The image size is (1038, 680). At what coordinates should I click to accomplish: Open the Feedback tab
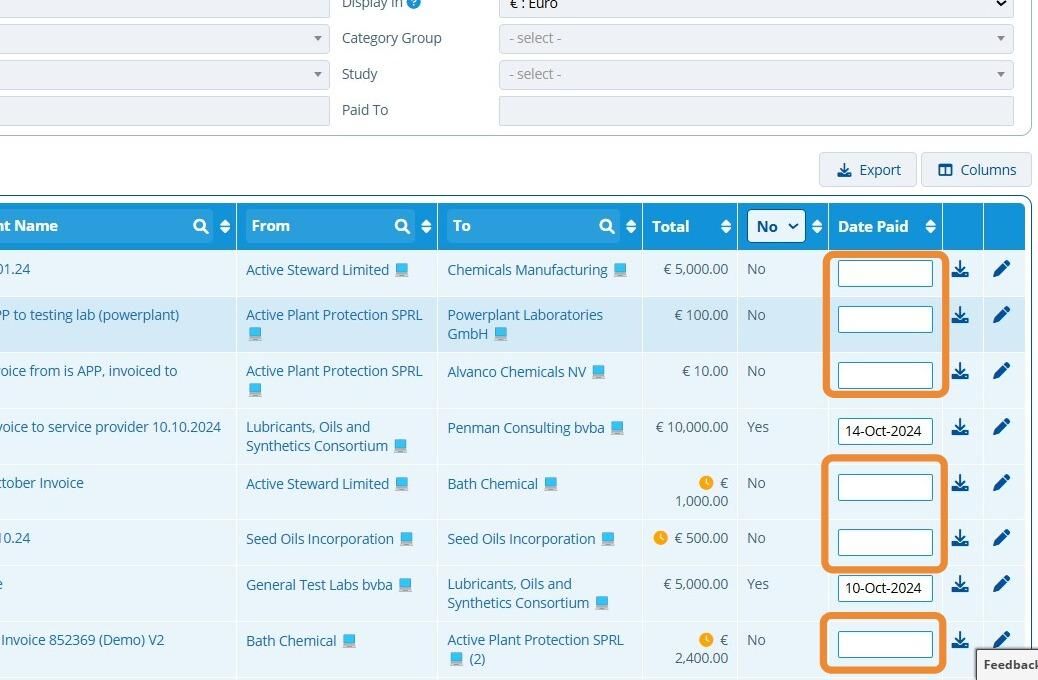tap(1008, 664)
